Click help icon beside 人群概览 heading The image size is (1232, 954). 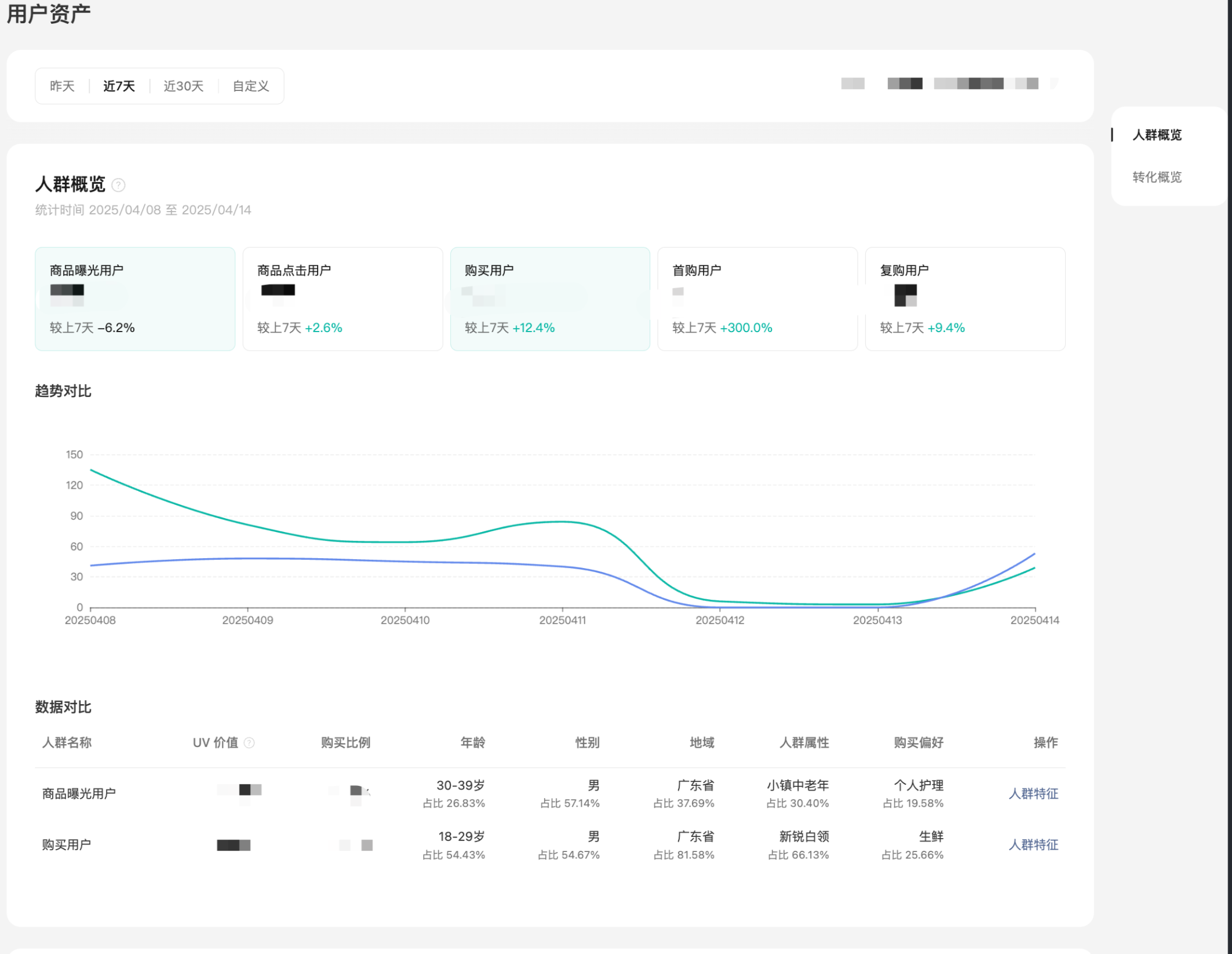click(x=118, y=185)
